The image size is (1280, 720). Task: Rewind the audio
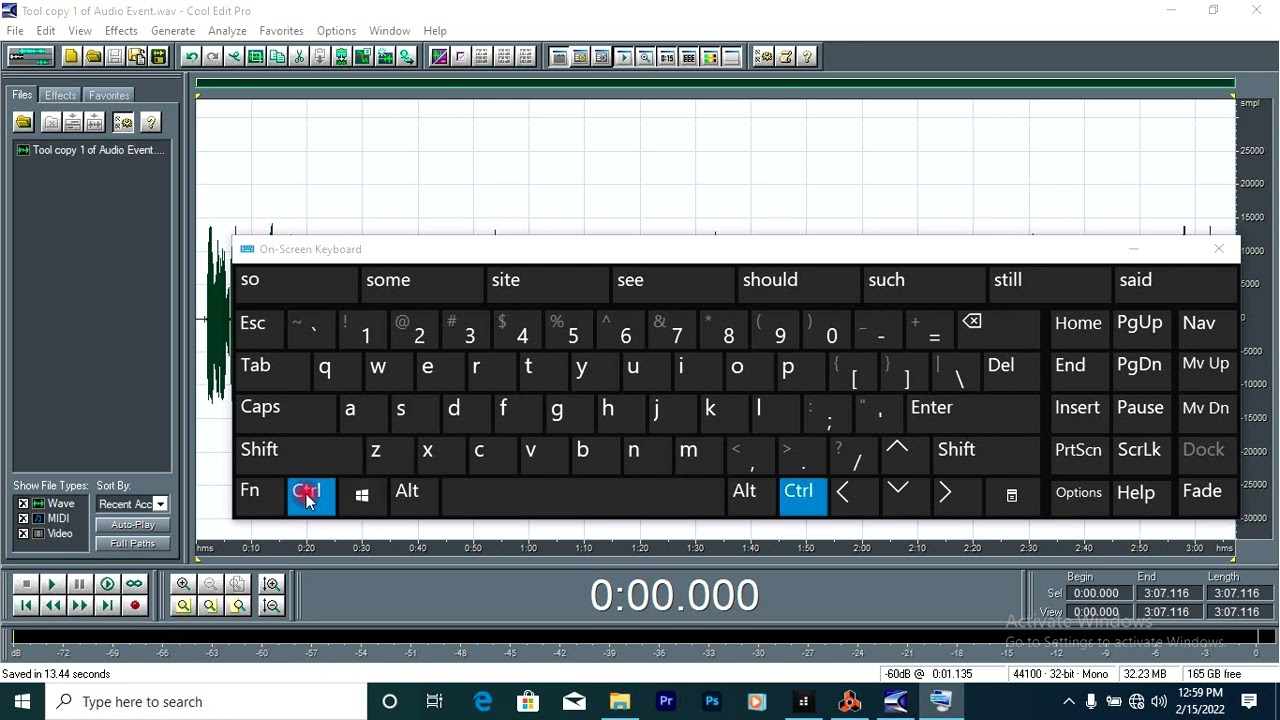52,605
